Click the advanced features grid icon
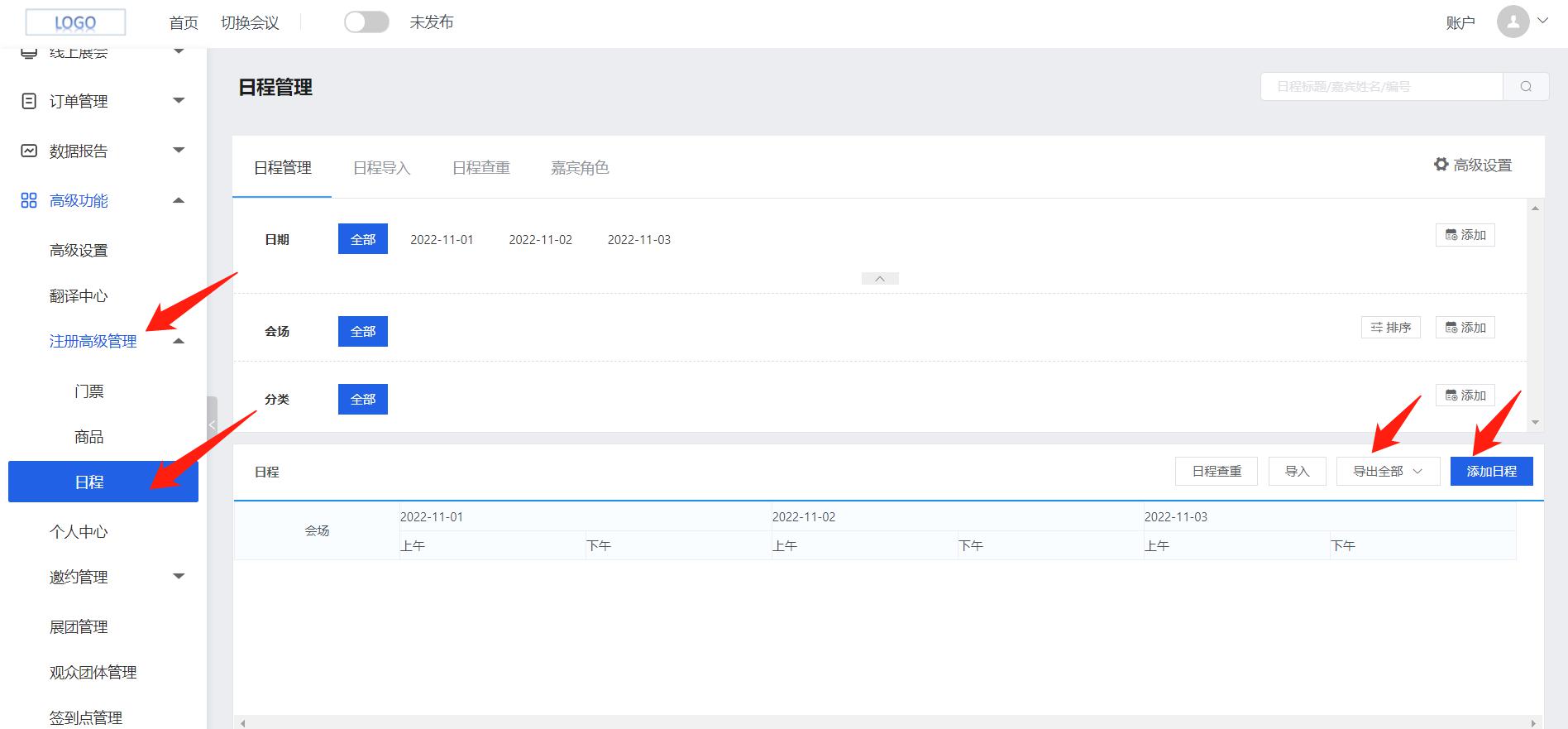Image resolution: width=1568 pixels, height=729 pixels. click(29, 200)
